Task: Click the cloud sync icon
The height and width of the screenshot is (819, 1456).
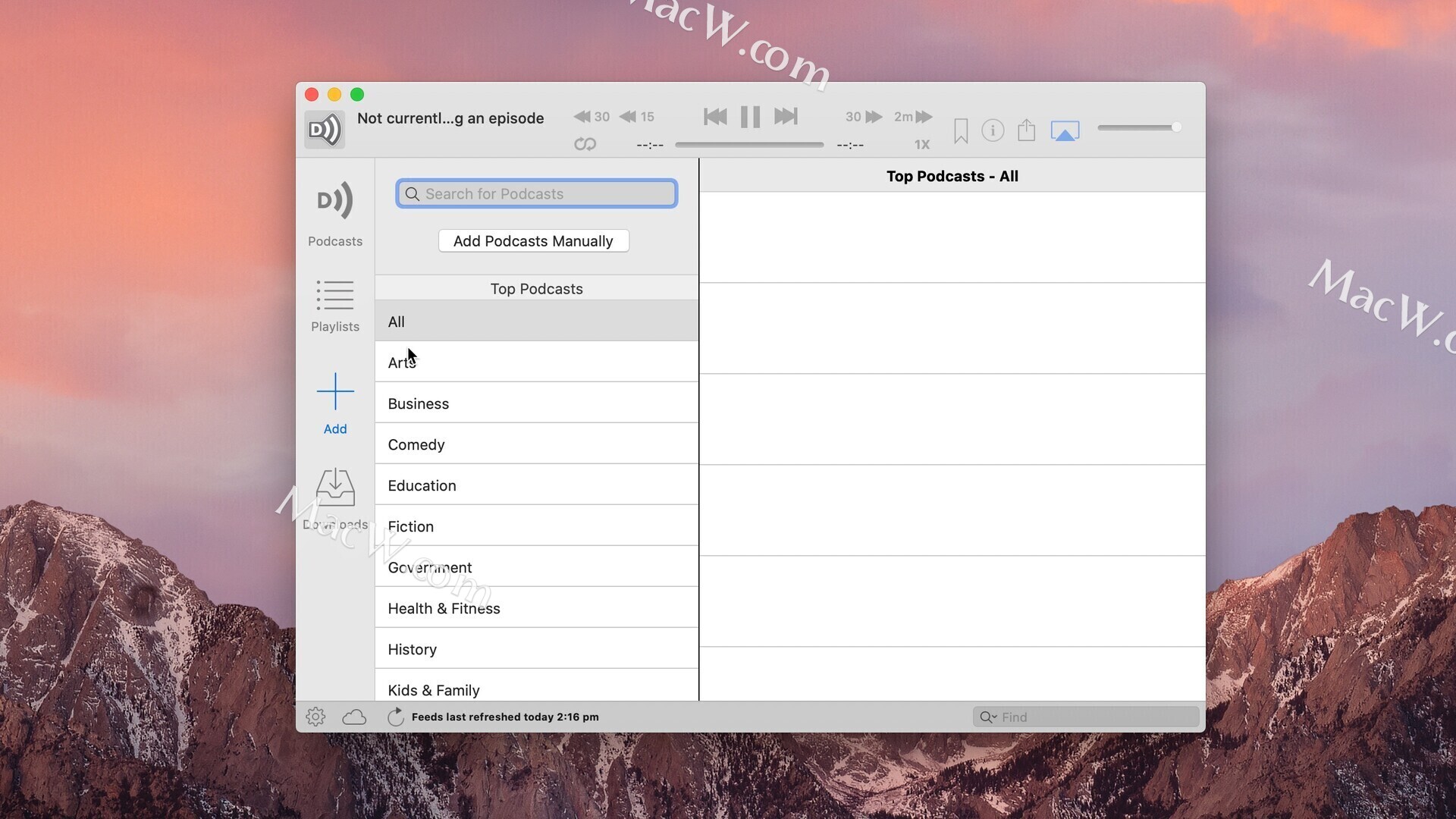Action: [x=354, y=717]
